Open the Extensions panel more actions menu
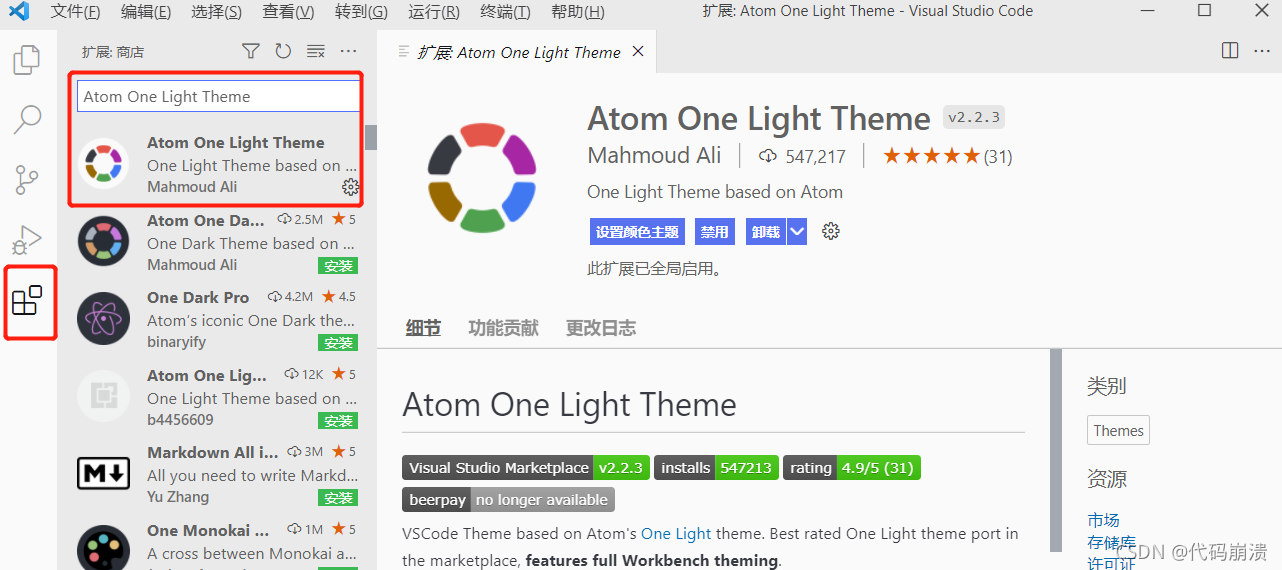 [x=348, y=51]
